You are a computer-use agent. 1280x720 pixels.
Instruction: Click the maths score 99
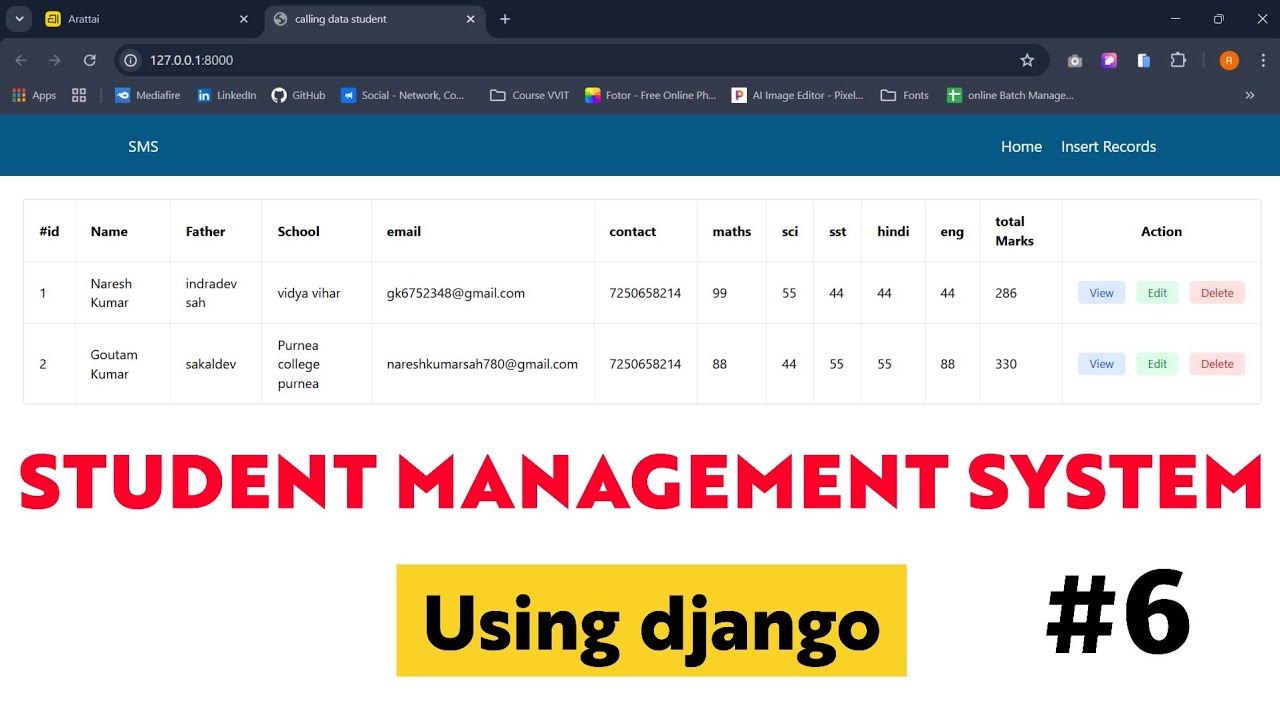pyautogui.click(x=720, y=293)
